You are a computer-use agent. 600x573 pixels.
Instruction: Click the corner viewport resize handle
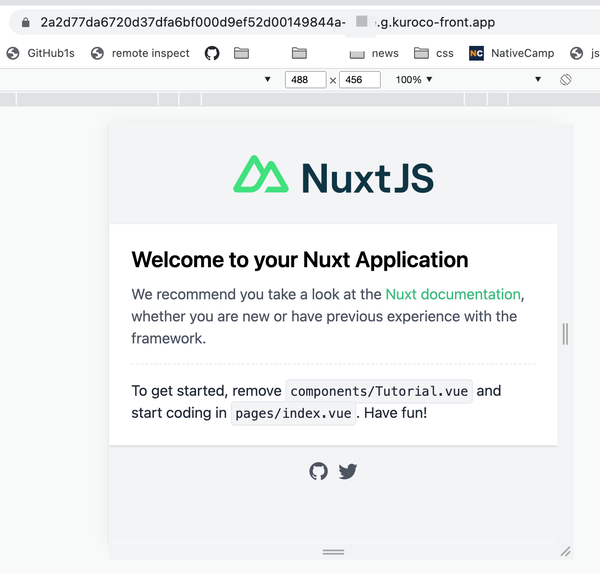(x=566, y=552)
